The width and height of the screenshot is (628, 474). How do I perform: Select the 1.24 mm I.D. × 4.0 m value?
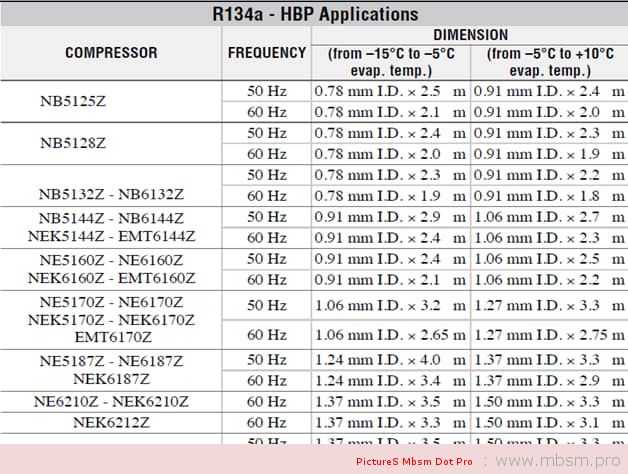(390, 360)
